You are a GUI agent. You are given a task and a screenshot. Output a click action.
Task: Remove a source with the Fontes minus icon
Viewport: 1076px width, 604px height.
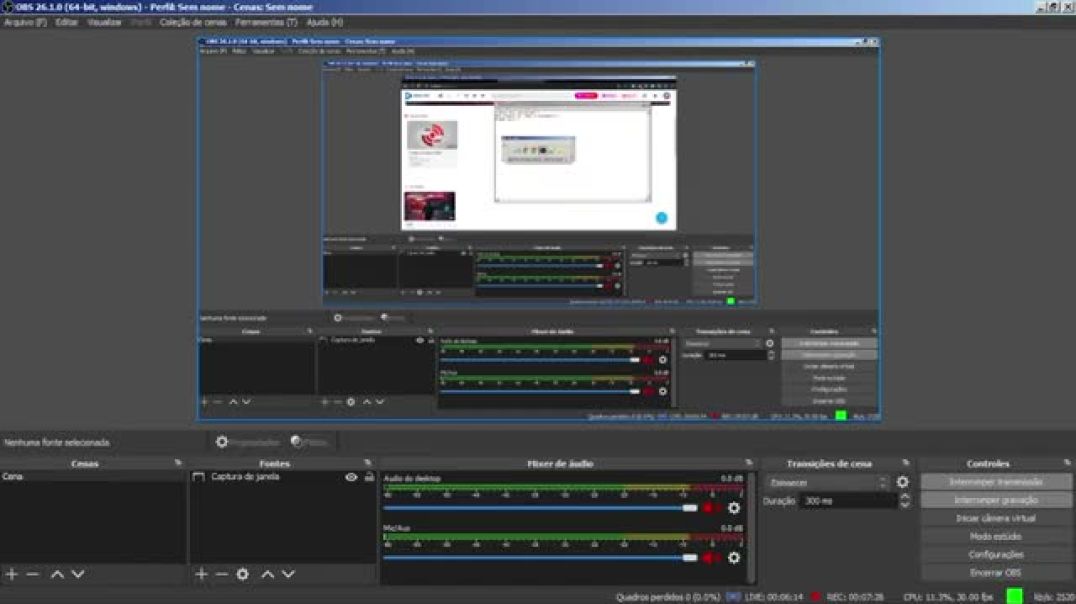(221, 574)
